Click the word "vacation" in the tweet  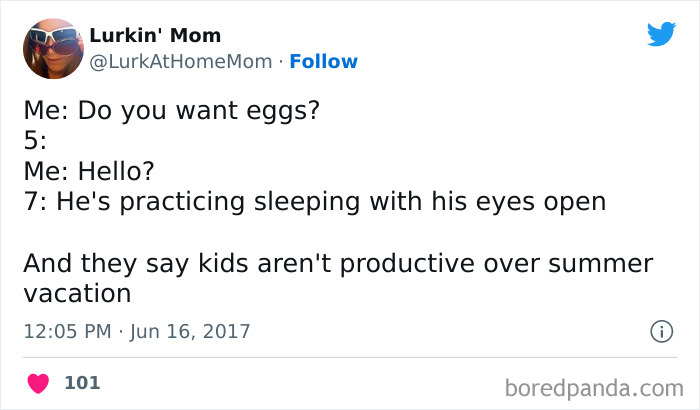pos(77,294)
